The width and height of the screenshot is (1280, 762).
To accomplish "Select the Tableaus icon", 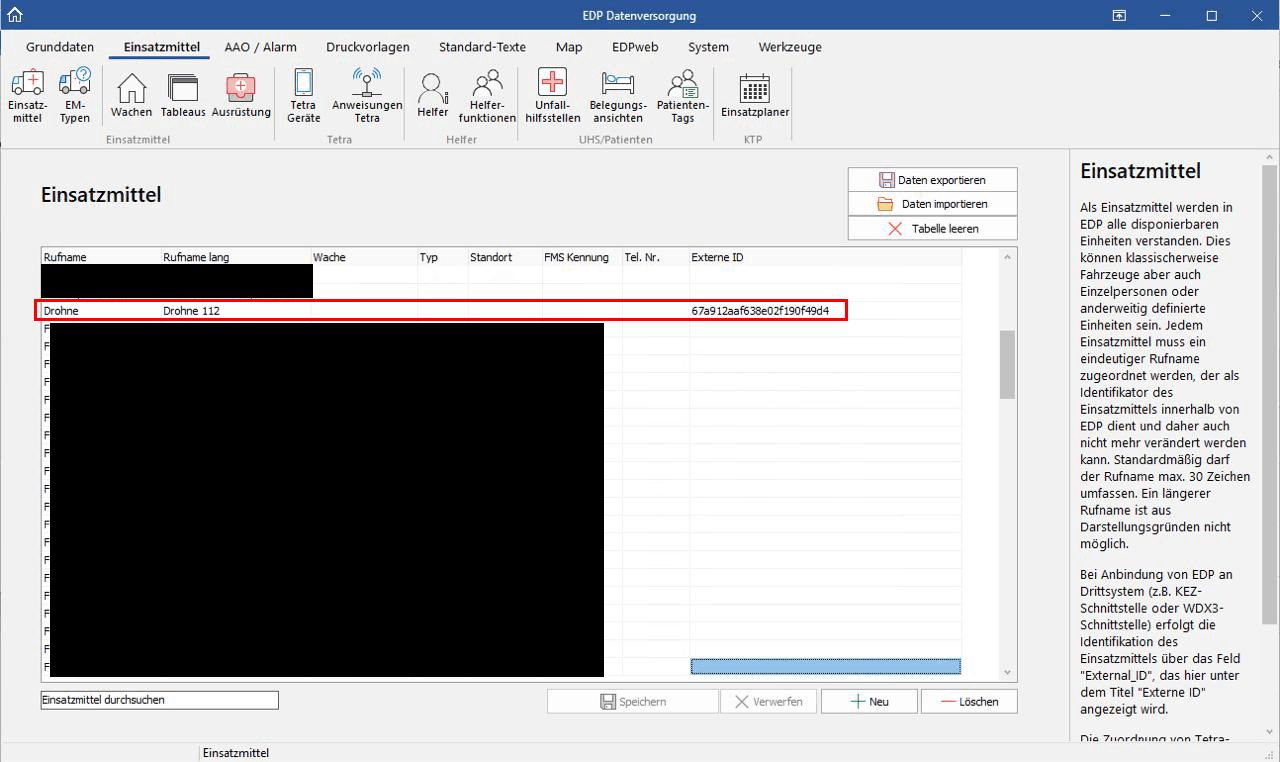I will (x=183, y=96).
